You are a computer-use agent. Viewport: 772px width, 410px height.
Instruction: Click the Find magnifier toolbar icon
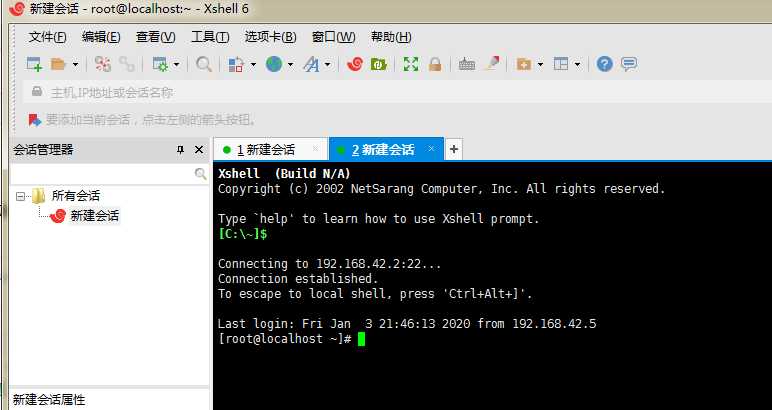[203, 64]
